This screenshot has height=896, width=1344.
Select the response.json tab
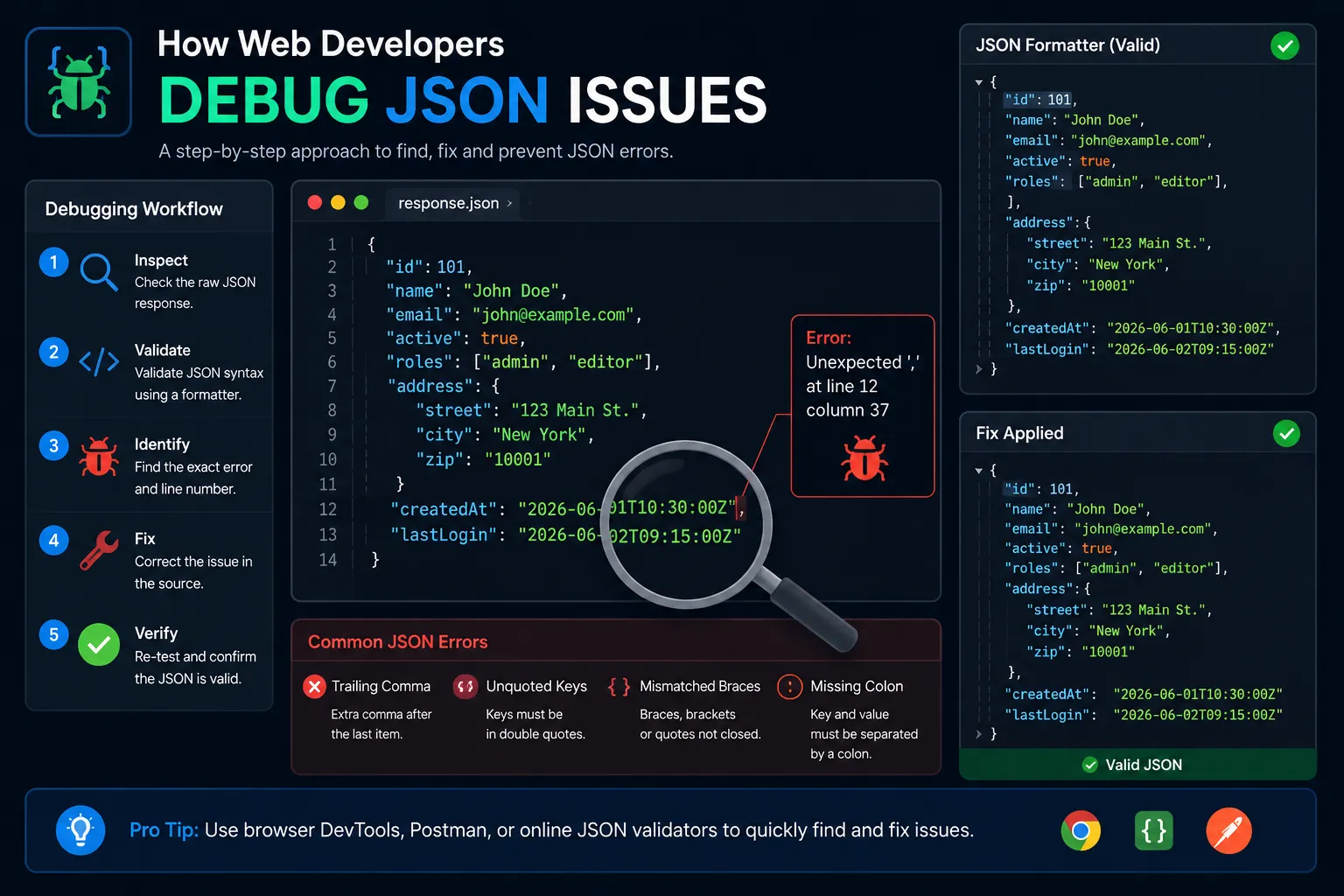[x=452, y=203]
